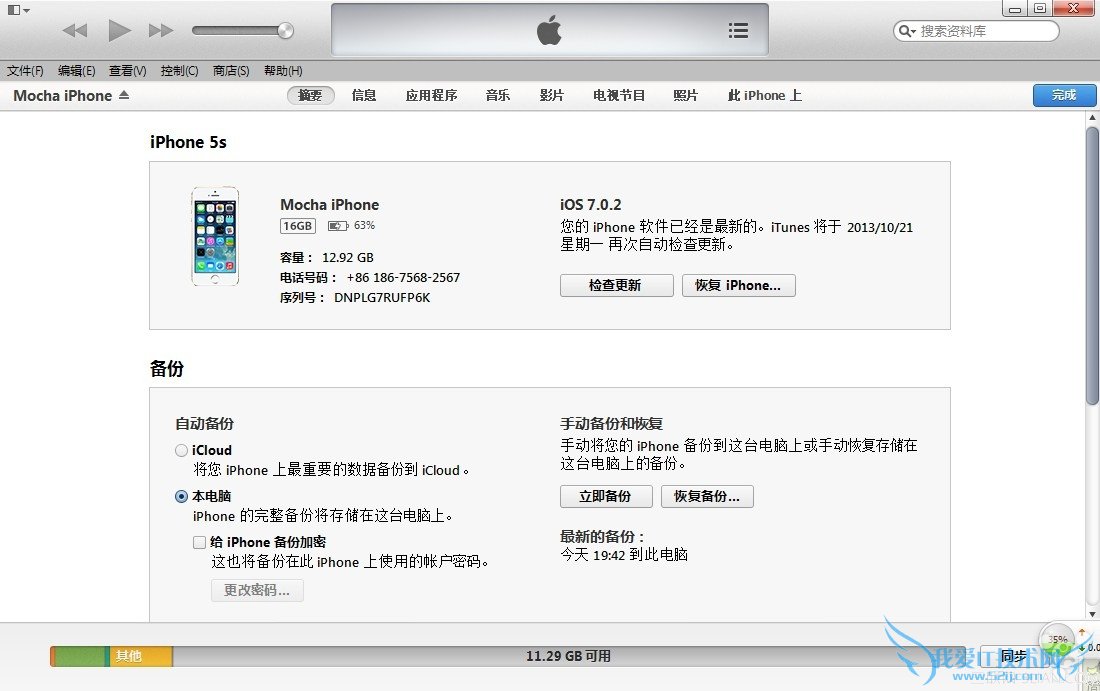Click the phone number +86 186-7568-2567
1100x691 pixels.
(403, 278)
